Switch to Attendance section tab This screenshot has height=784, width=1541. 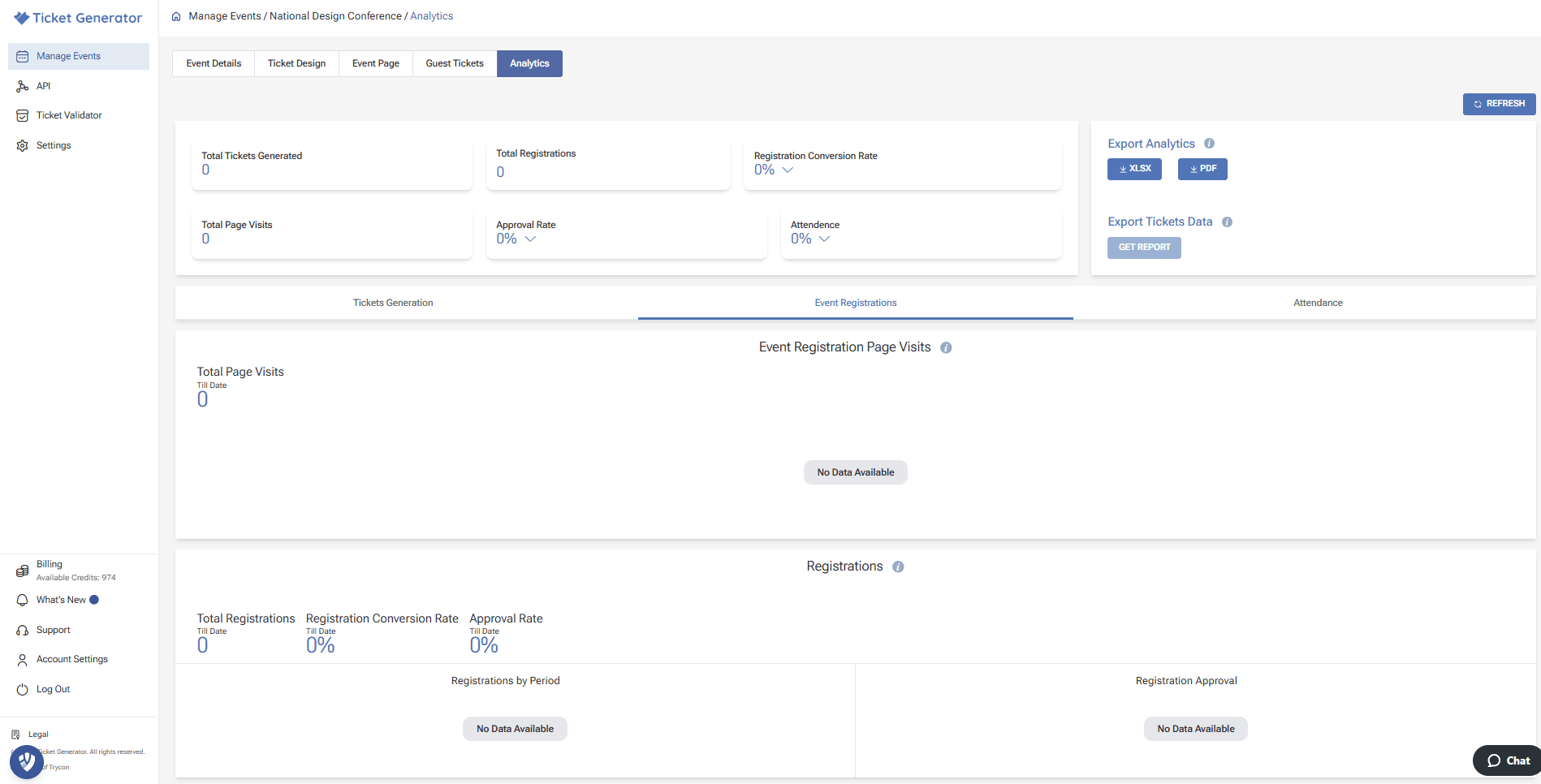tap(1318, 304)
